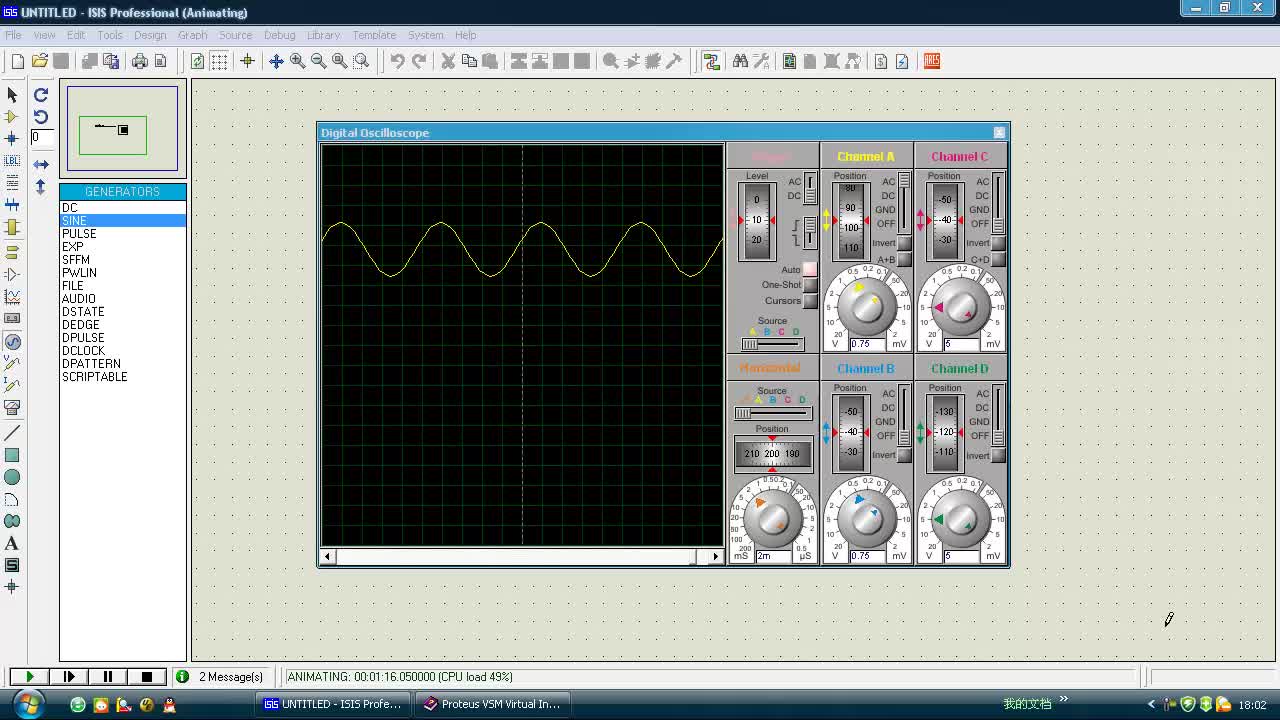This screenshot has height=720, width=1280.
Task: Select 2D line graphics tool
Action: click(x=12, y=433)
